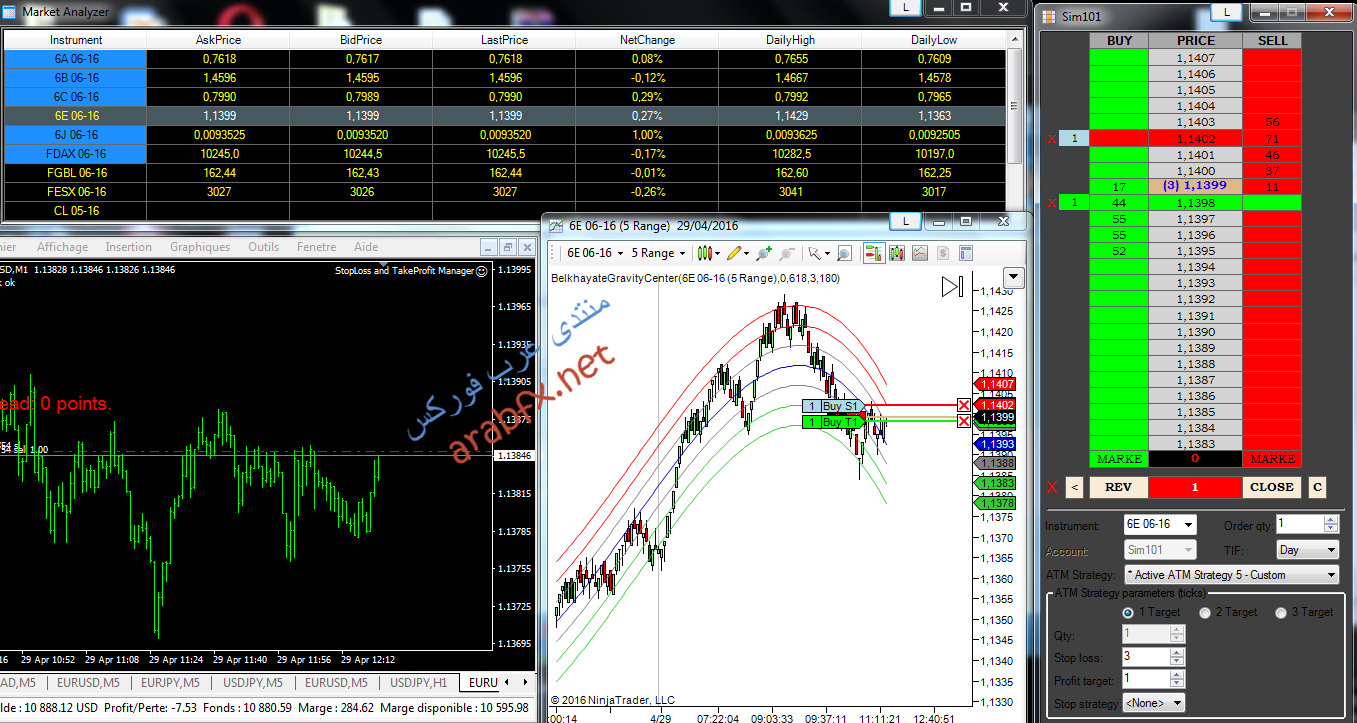The image size is (1357, 723).
Task: Click the L link button in chart window
Action: pos(906,221)
